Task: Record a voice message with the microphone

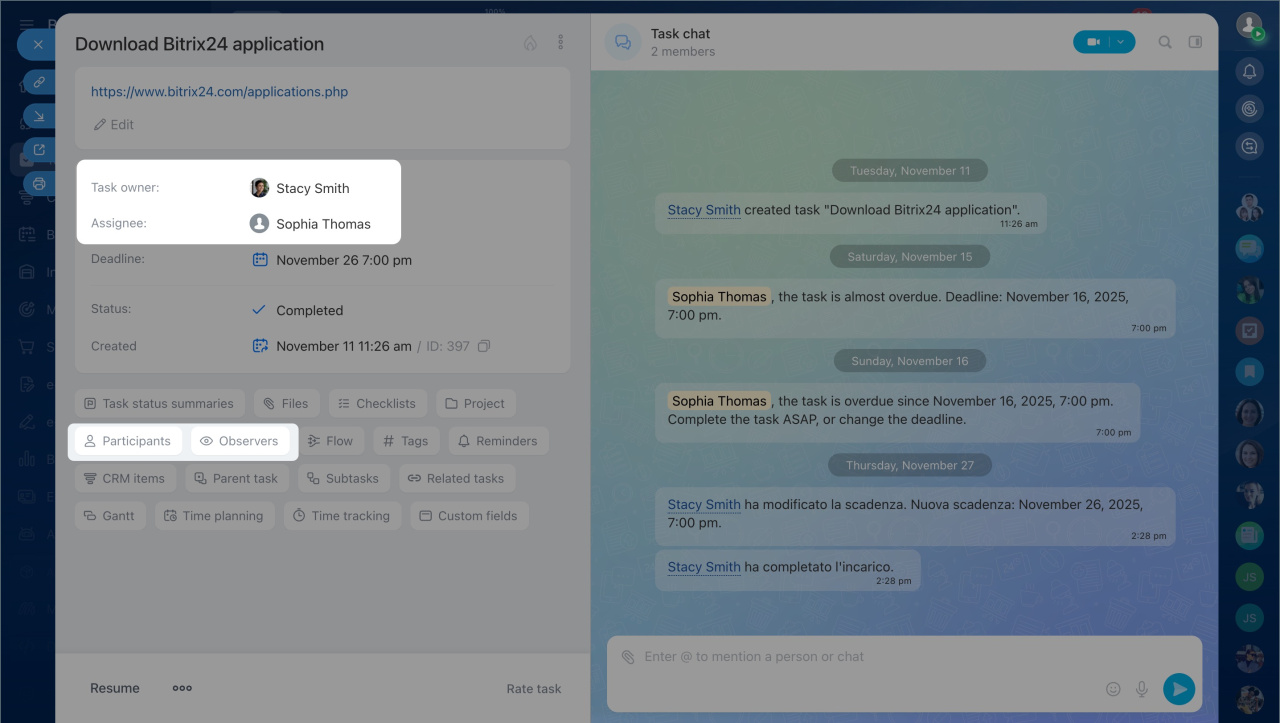Action: click(x=1142, y=689)
